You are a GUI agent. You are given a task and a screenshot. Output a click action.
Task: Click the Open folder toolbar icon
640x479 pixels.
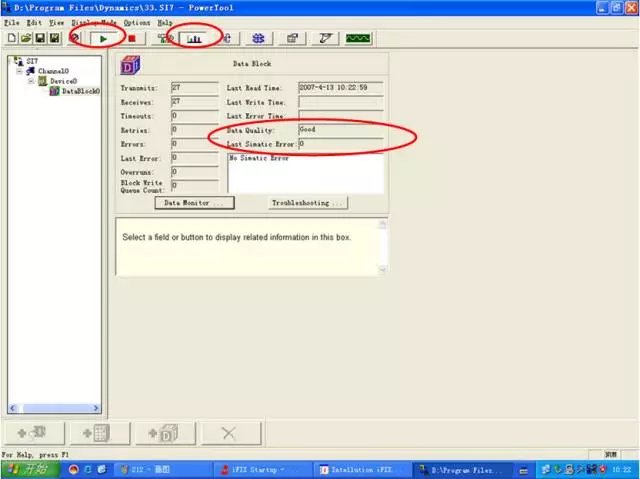[25, 38]
